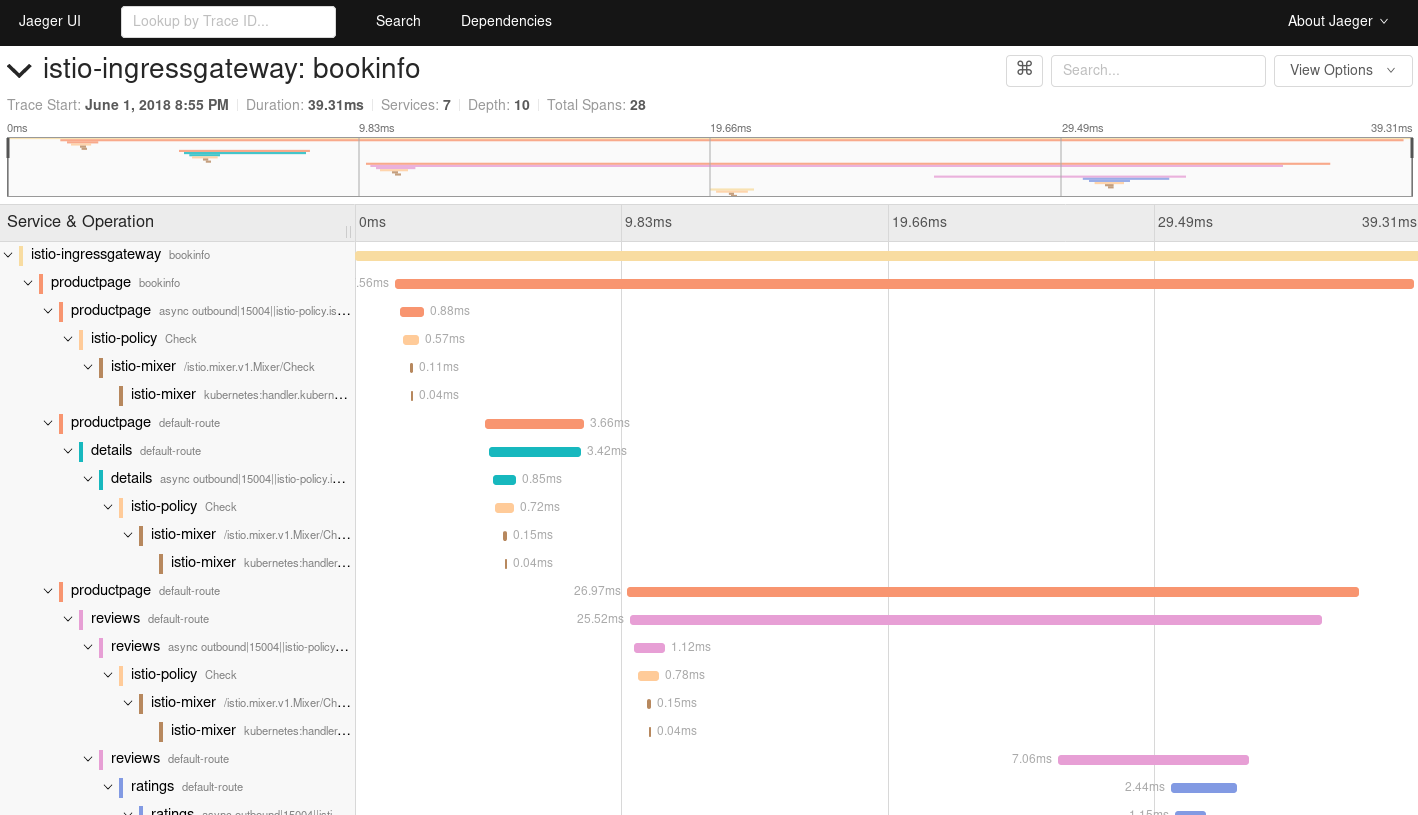Image resolution: width=1418 pixels, height=815 pixels.
Task: Collapse chevron of reviews default-route 25.52ms row
Action: (x=68, y=619)
